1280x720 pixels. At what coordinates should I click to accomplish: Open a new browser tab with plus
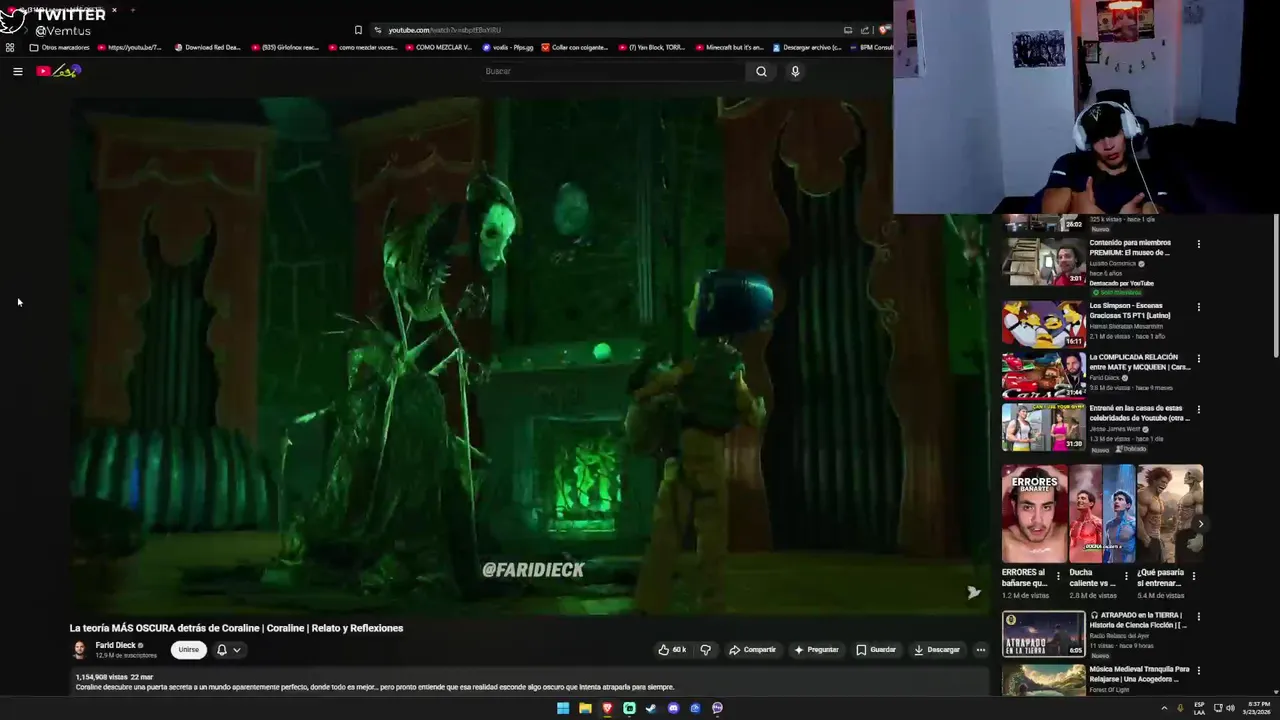(132, 10)
